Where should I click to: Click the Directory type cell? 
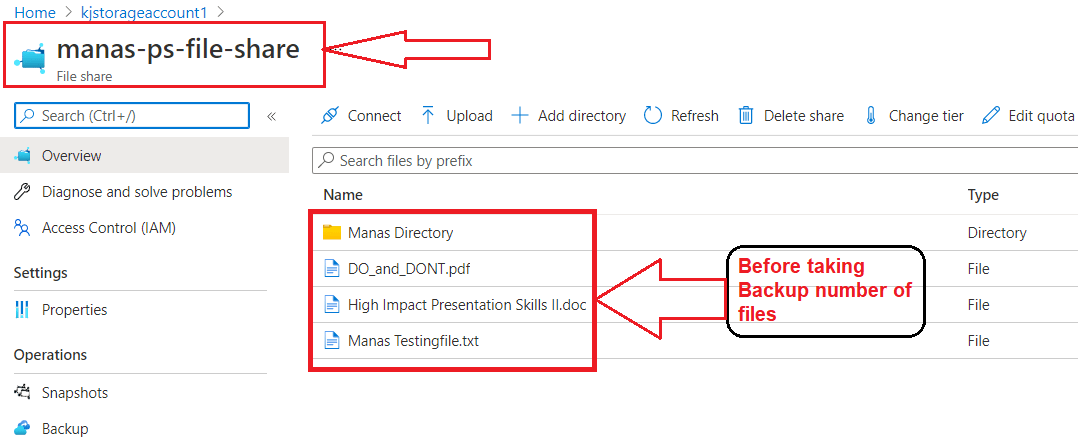pos(996,232)
